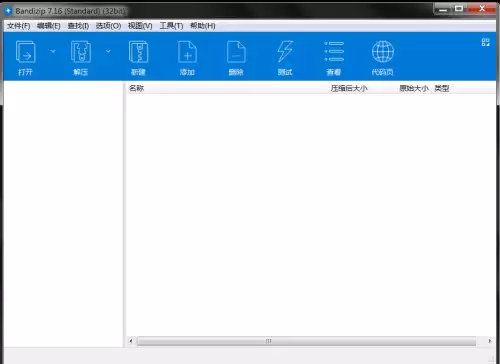Open the File (文件) menu
500x364 pixels.
tap(19, 26)
